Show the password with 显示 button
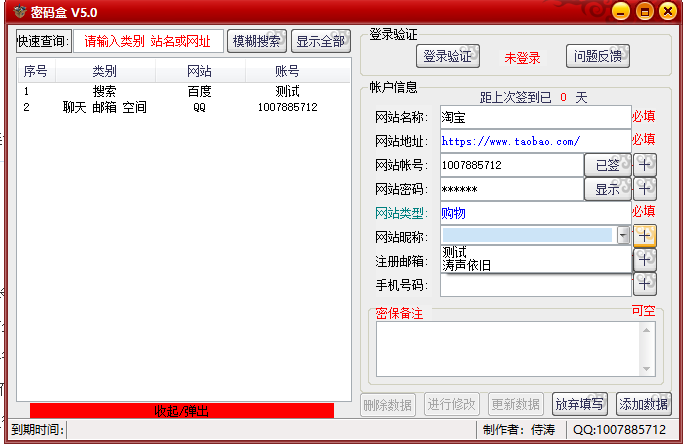This screenshot has width=683, height=444. click(608, 189)
